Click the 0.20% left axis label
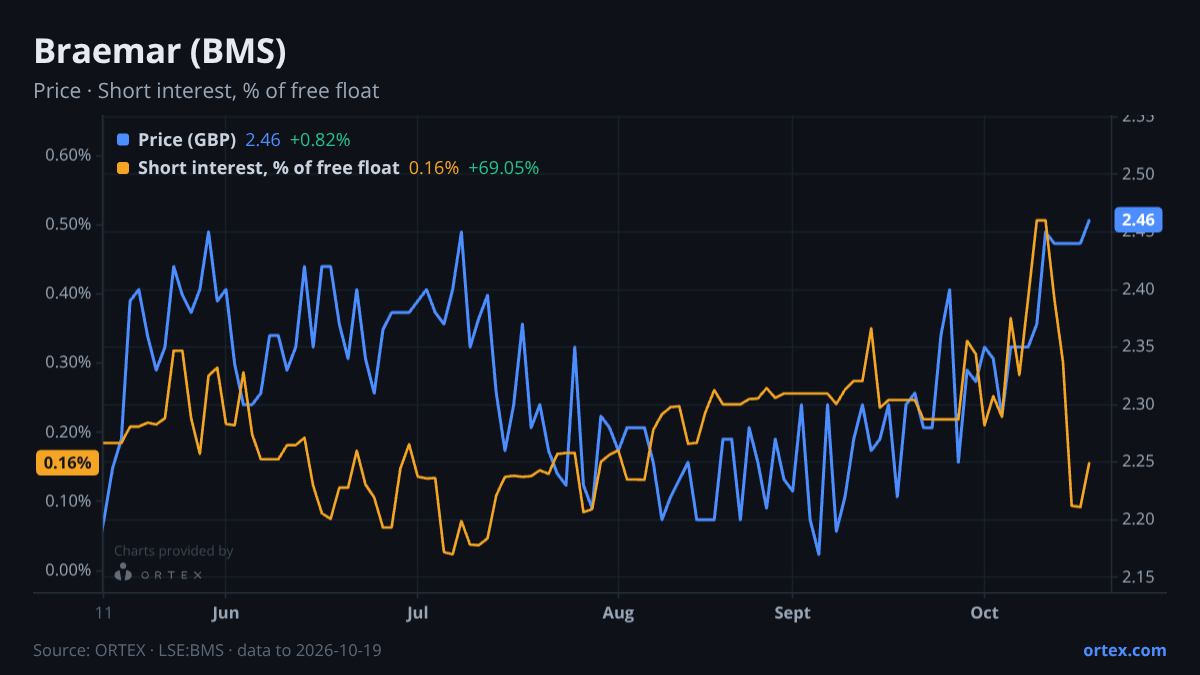This screenshot has height=675, width=1200. click(68, 432)
